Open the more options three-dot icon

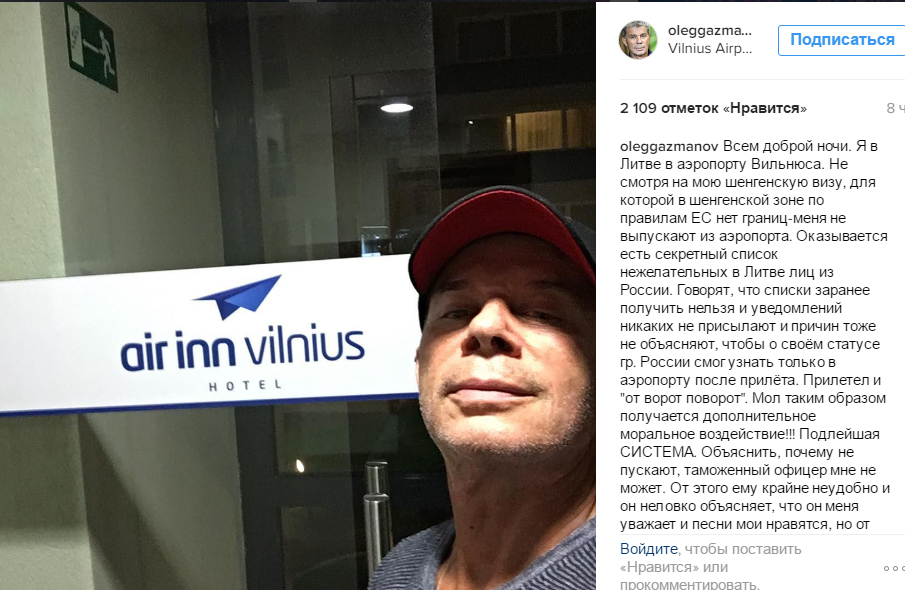[x=894, y=568]
